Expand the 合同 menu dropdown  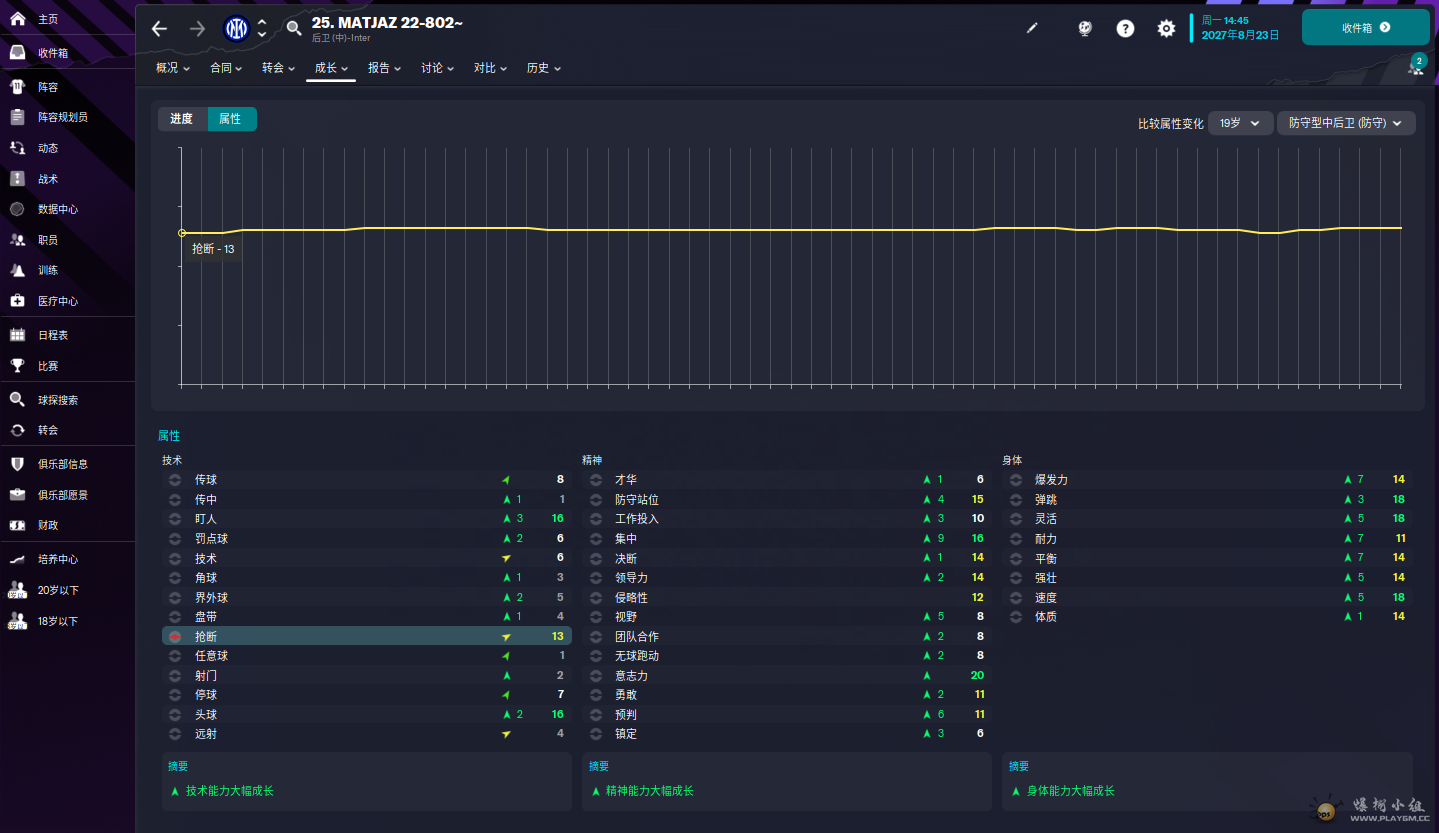pos(226,68)
